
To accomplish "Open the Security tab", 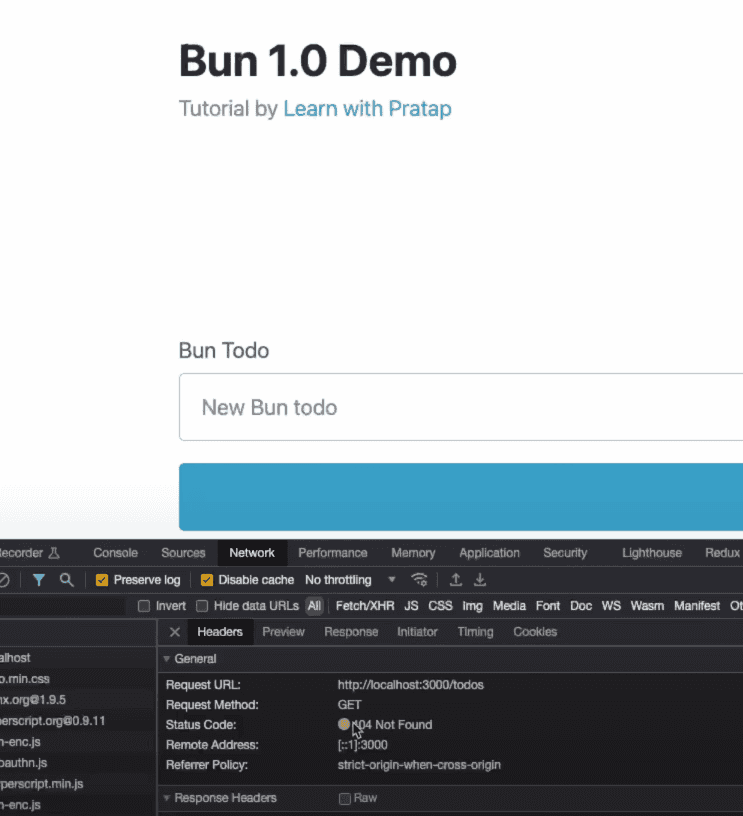I will tap(565, 553).
